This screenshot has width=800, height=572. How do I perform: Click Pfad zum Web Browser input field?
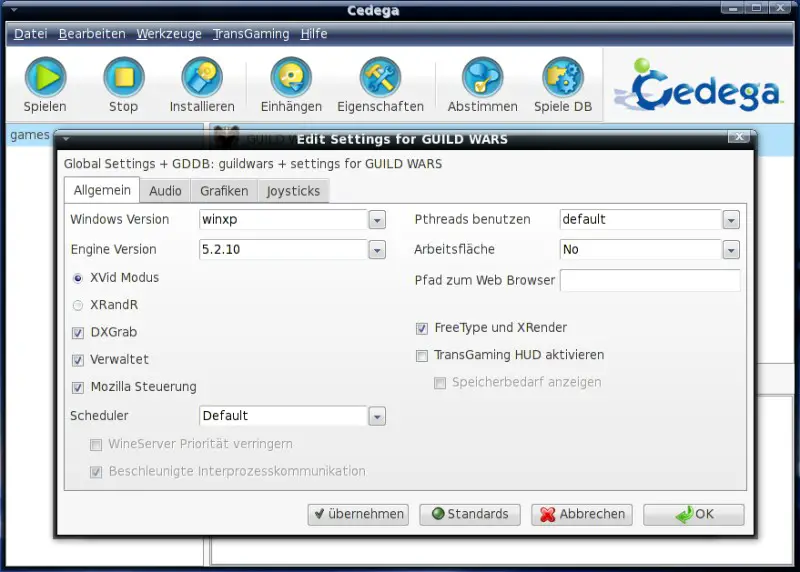point(650,281)
